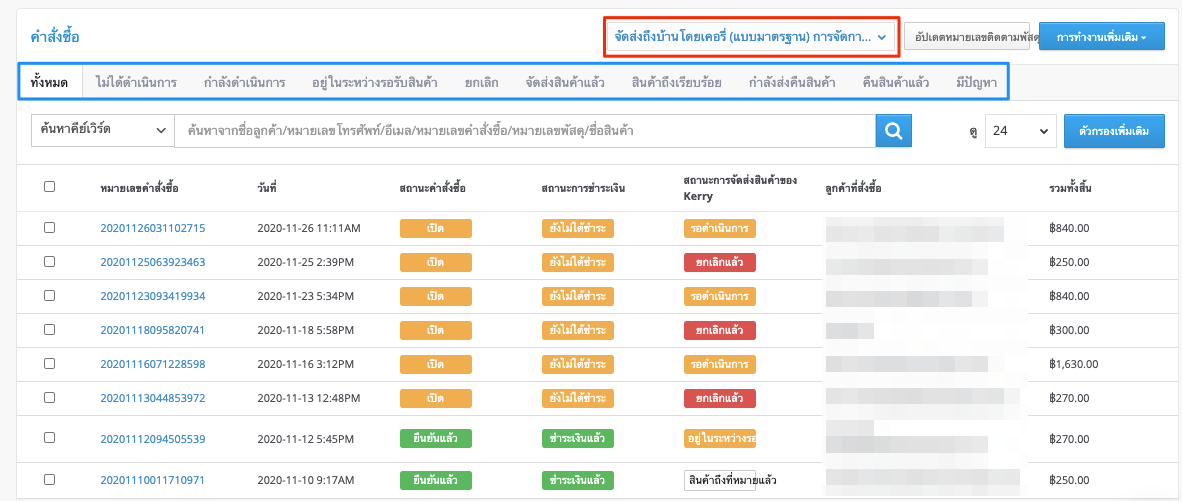This screenshot has height=501, width=1182.
Task: Click the total amount ฿300.00
Action: (x=1070, y=330)
